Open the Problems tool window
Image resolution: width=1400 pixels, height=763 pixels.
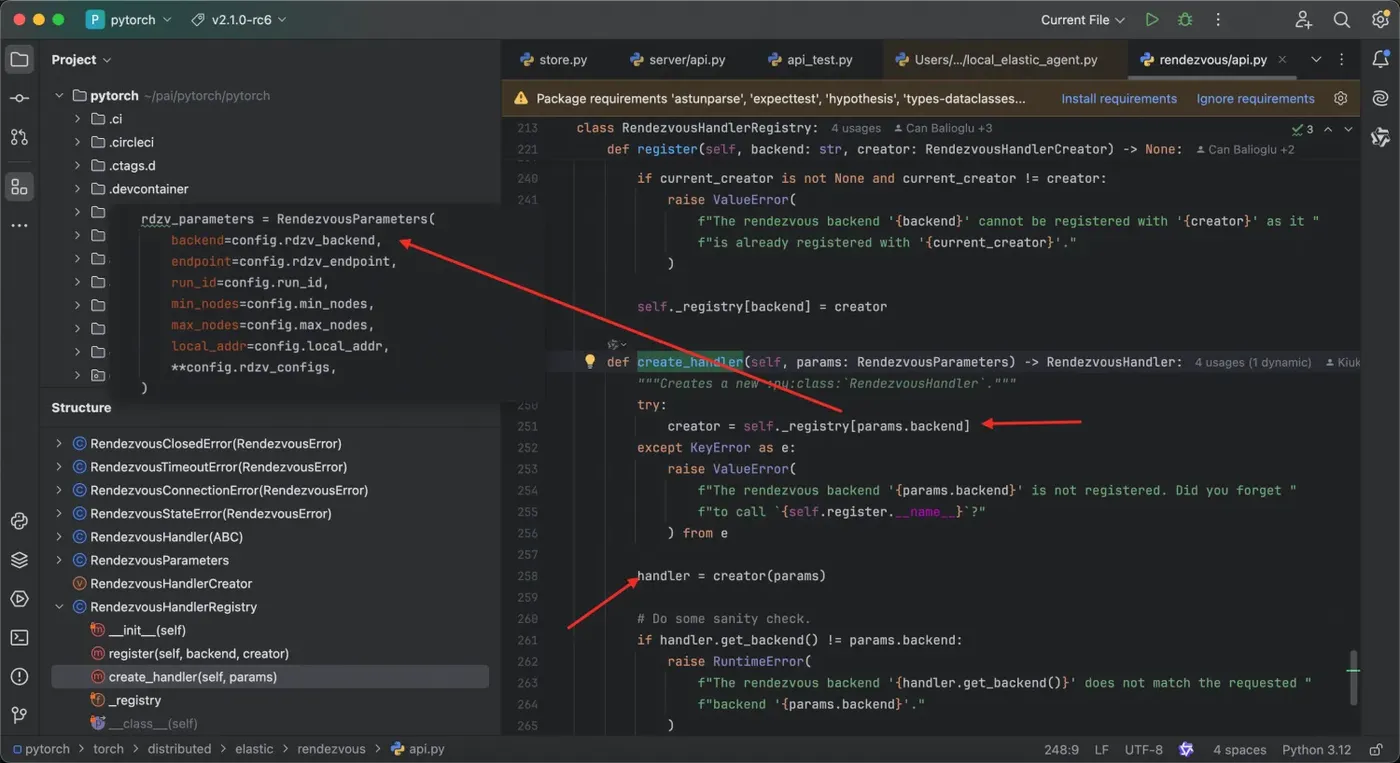point(19,676)
